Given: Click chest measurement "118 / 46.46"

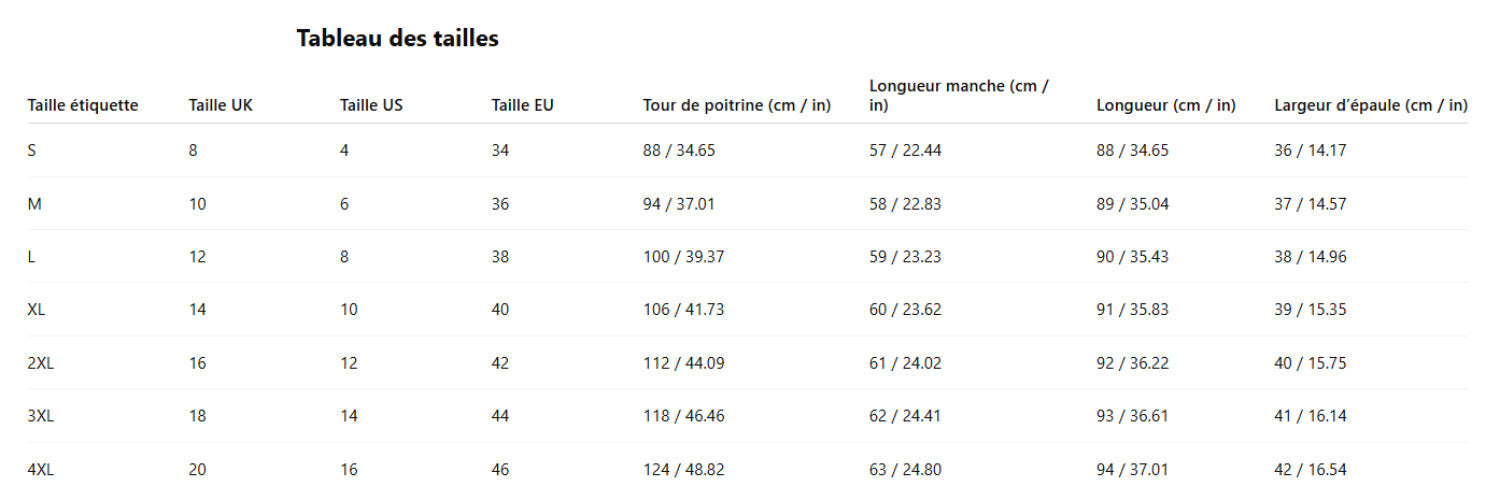Looking at the screenshot, I should (683, 416).
